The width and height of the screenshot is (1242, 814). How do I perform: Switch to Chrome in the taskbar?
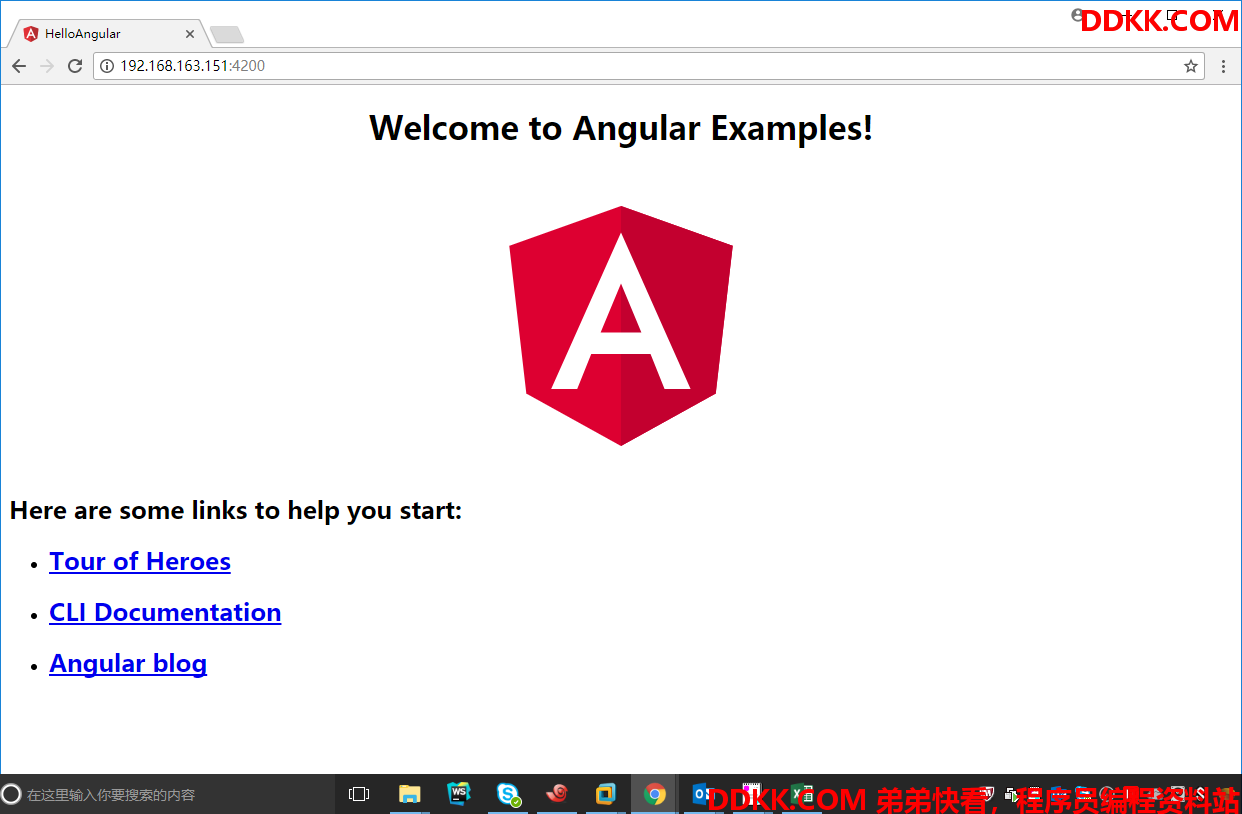(655, 794)
